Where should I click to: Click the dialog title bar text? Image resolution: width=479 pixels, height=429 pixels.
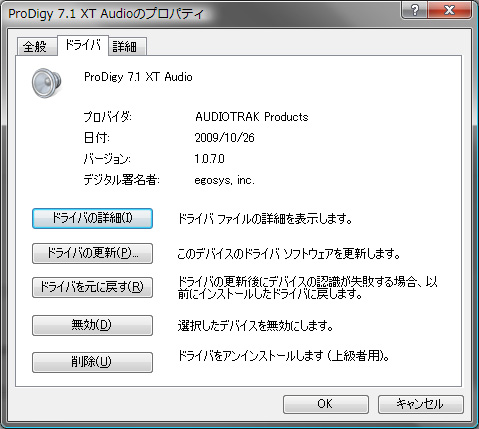point(106,14)
